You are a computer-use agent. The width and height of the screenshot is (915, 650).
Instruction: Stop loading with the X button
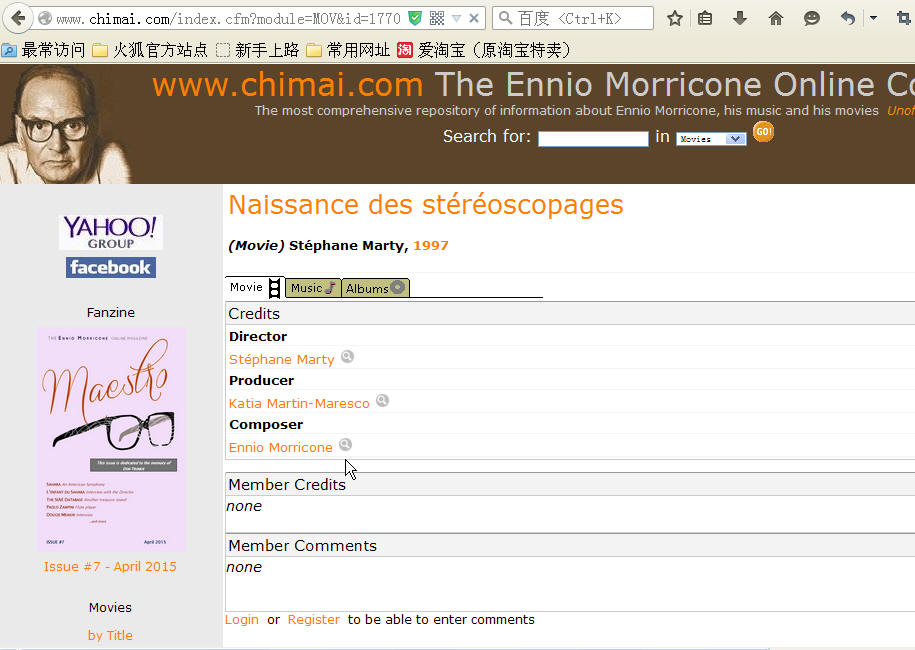click(x=474, y=19)
